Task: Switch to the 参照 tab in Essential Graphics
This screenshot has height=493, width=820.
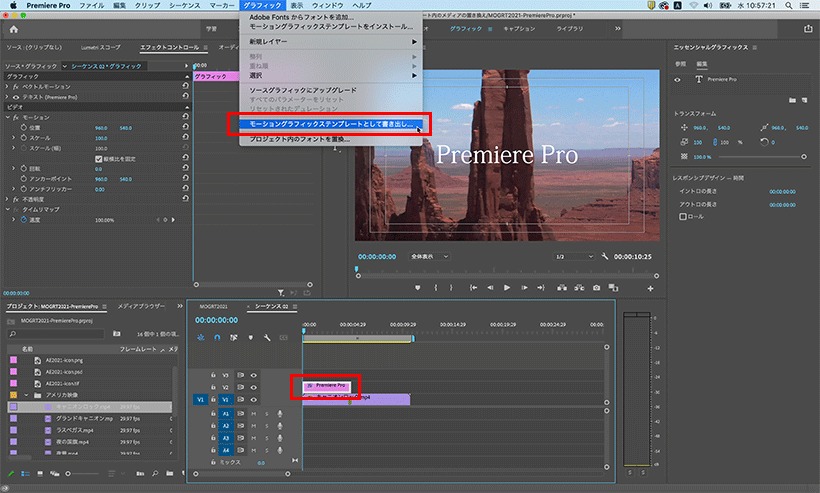Action: [x=680, y=64]
